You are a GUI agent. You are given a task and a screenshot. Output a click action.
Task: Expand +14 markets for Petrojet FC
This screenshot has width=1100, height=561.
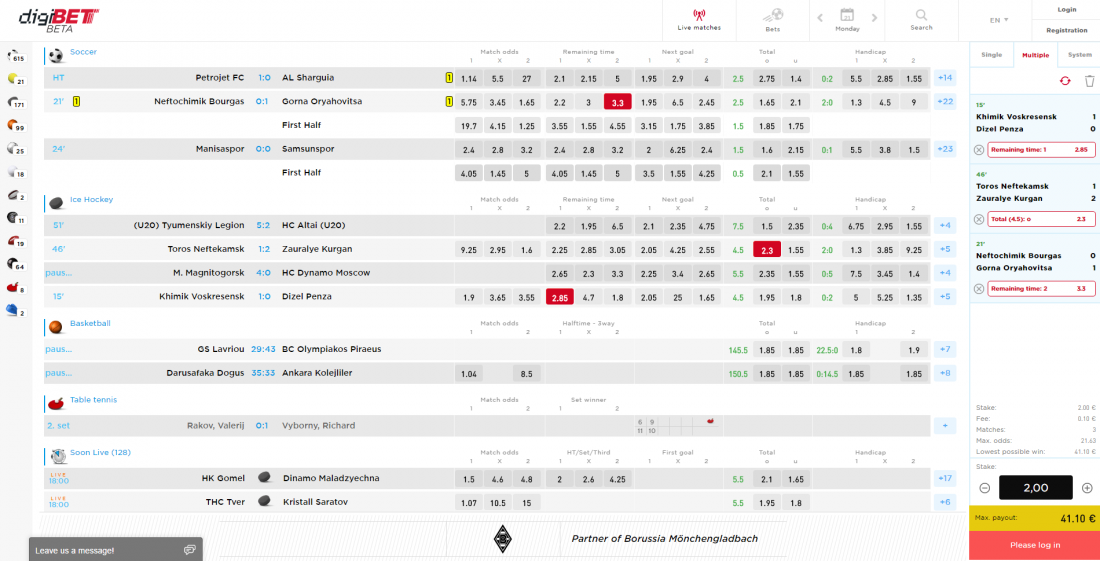(x=944, y=78)
